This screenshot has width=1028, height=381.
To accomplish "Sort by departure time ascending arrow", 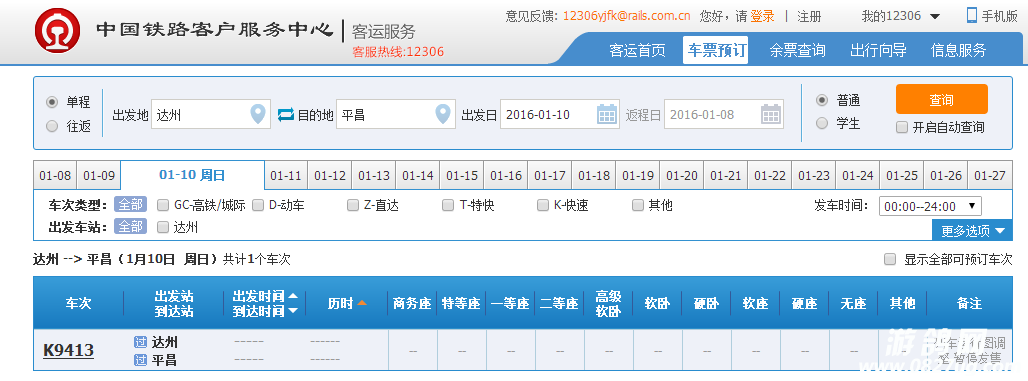I will click(x=293, y=296).
